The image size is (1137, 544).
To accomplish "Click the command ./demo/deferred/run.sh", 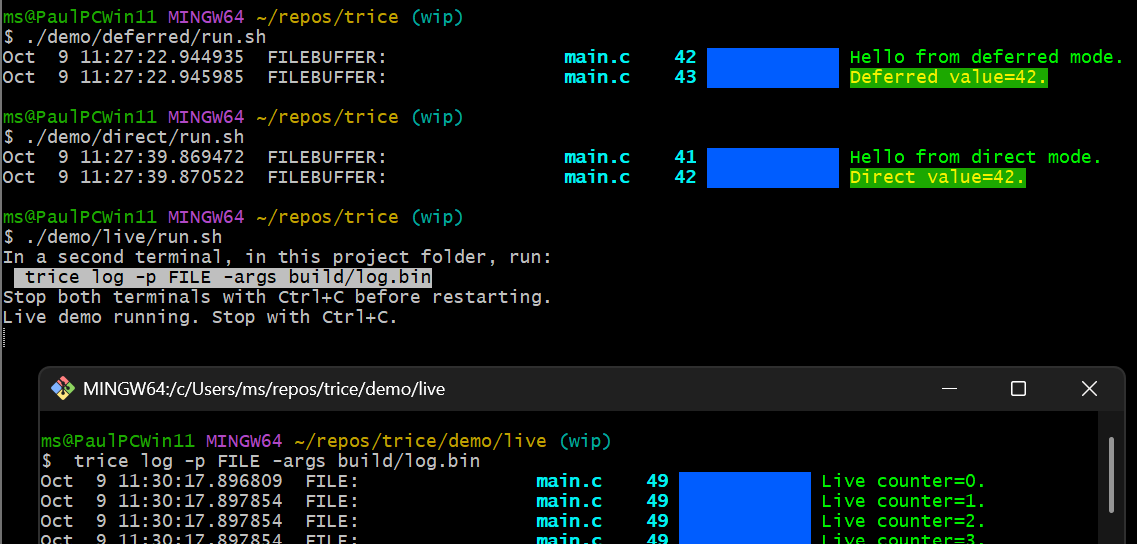I will (x=146, y=36).
